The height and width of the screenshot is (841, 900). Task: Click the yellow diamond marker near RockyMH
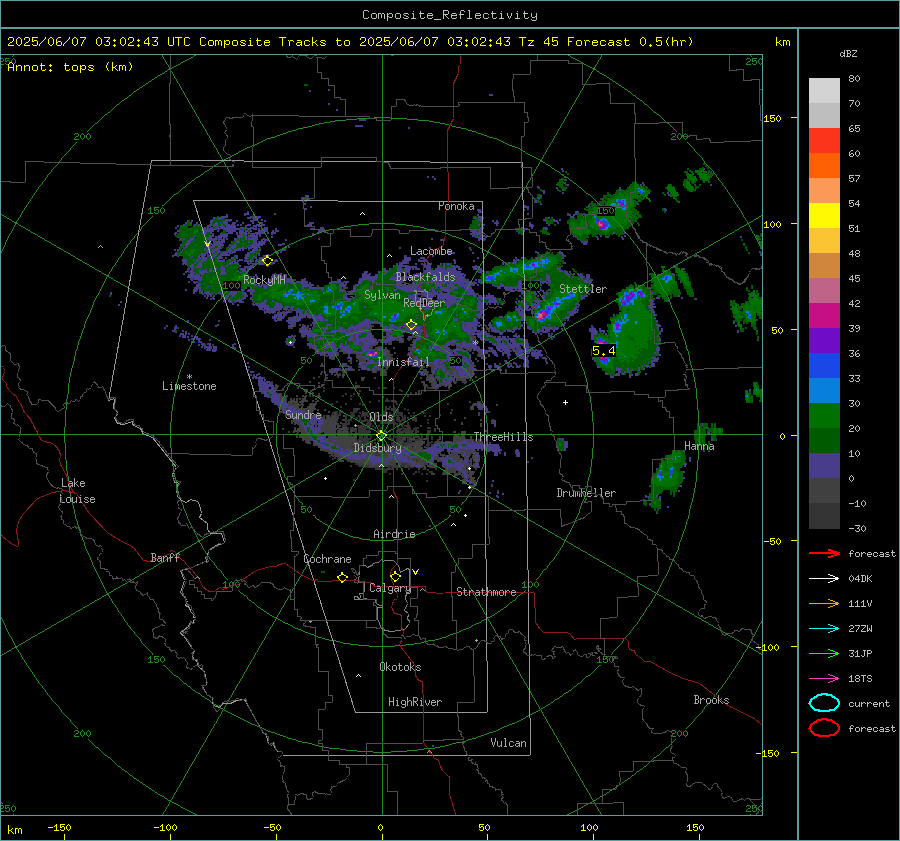(x=267, y=261)
